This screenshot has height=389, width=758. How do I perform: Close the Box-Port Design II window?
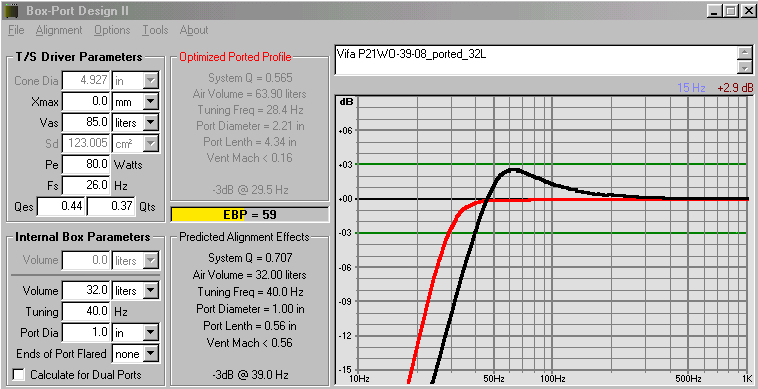748,11
